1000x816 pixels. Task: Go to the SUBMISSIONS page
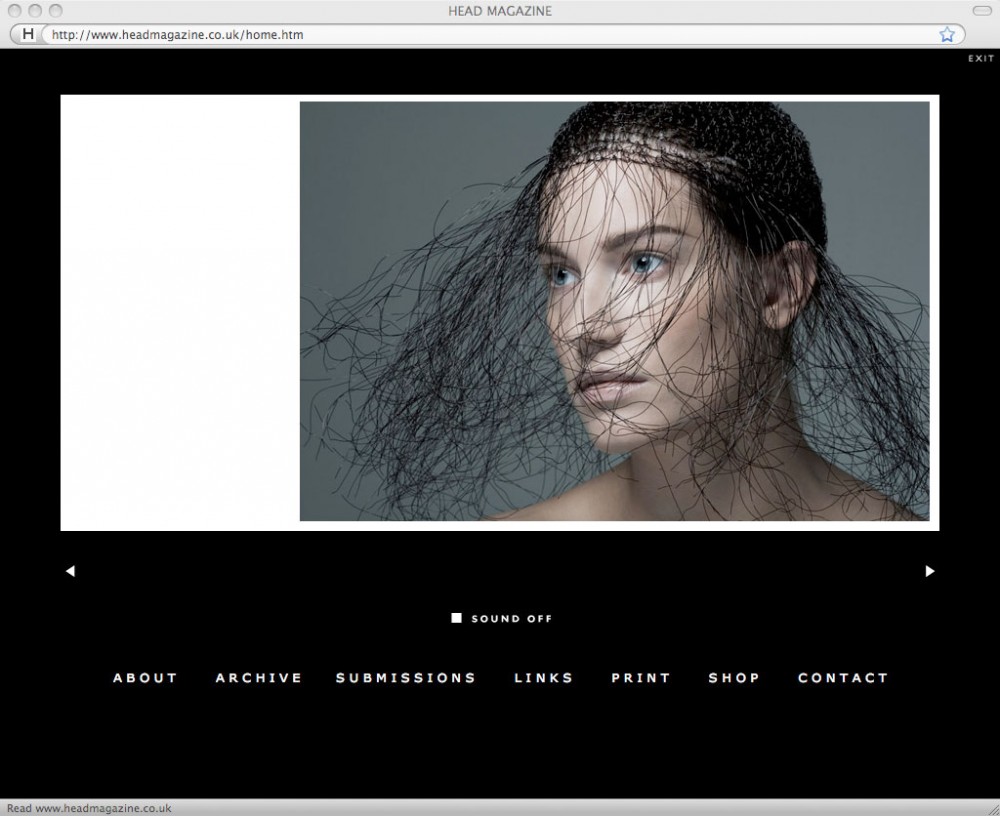point(406,678)
